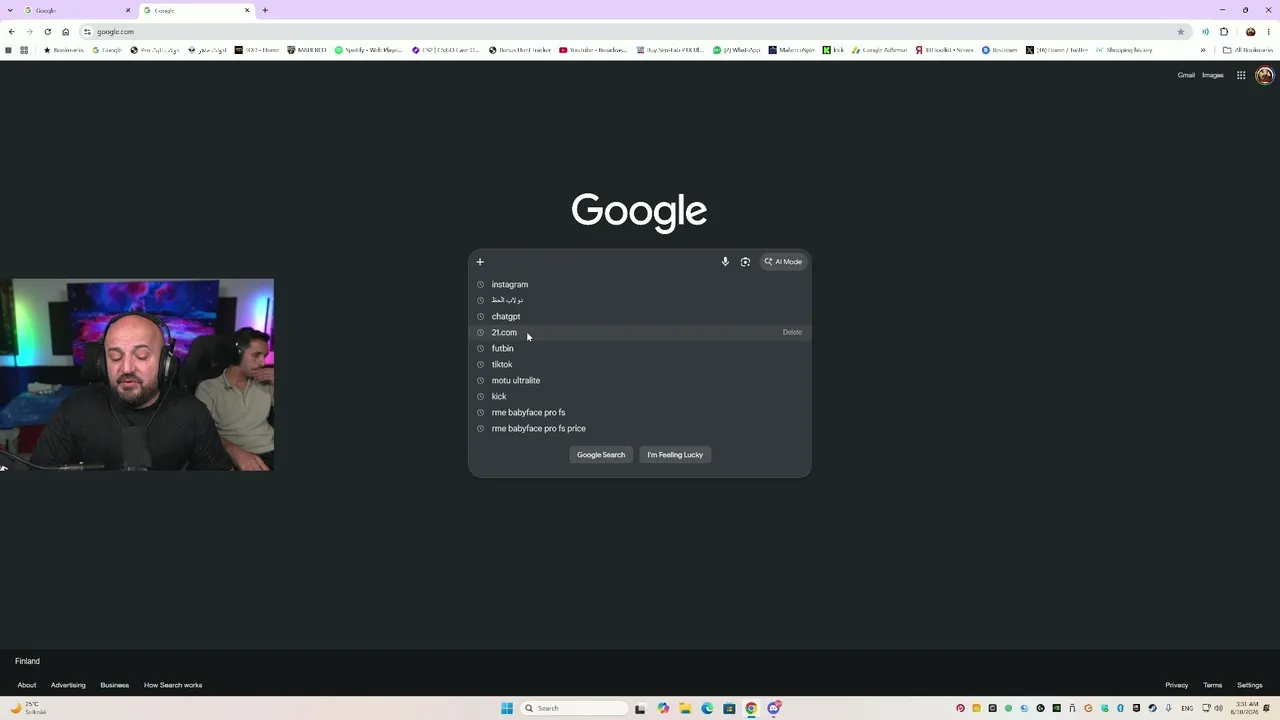Viewport: 1280px width, 720px height.
Task: Open File Explorer from the taskbar
Action: click(x=685, y=708)
